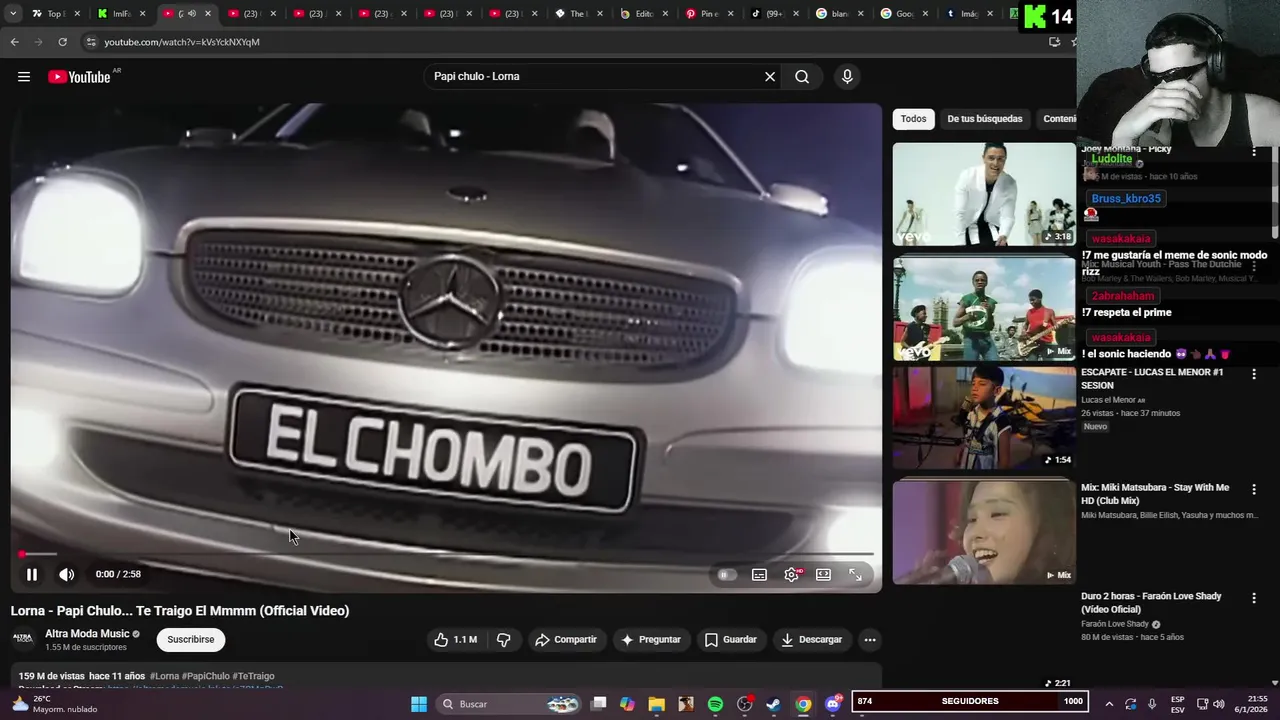
Task: Click the #Lorna hashtag in description
Action: [x=165, y=676]
